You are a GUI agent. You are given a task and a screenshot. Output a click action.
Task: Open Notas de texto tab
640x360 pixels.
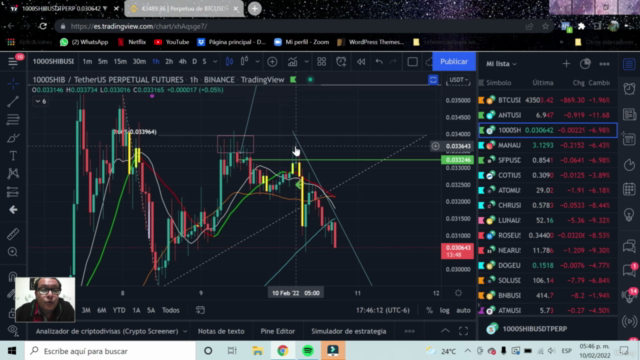point(221,331)
